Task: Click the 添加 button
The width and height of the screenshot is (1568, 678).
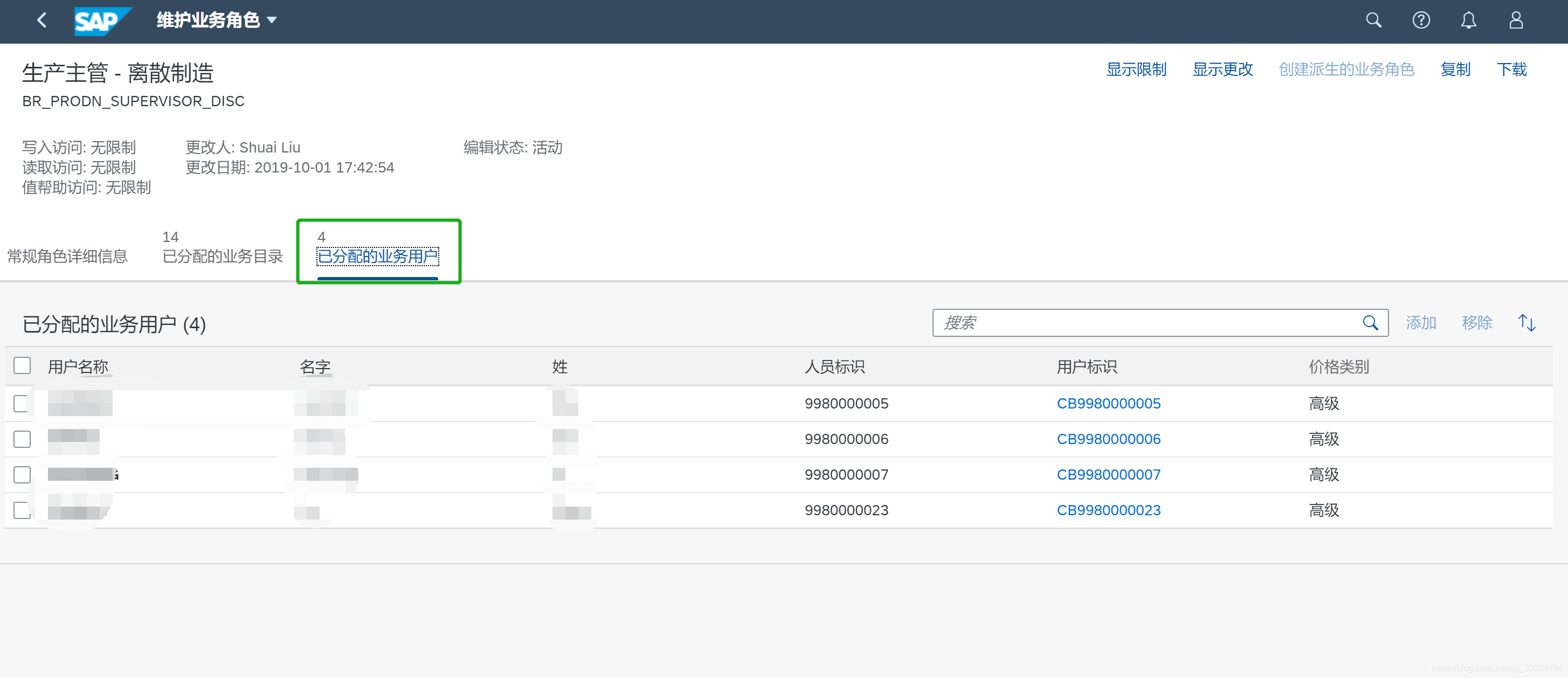Action: (1421, 323)
